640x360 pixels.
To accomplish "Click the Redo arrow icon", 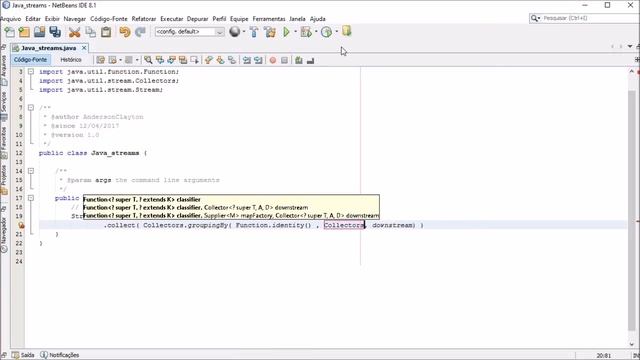I will click(140, 32).
